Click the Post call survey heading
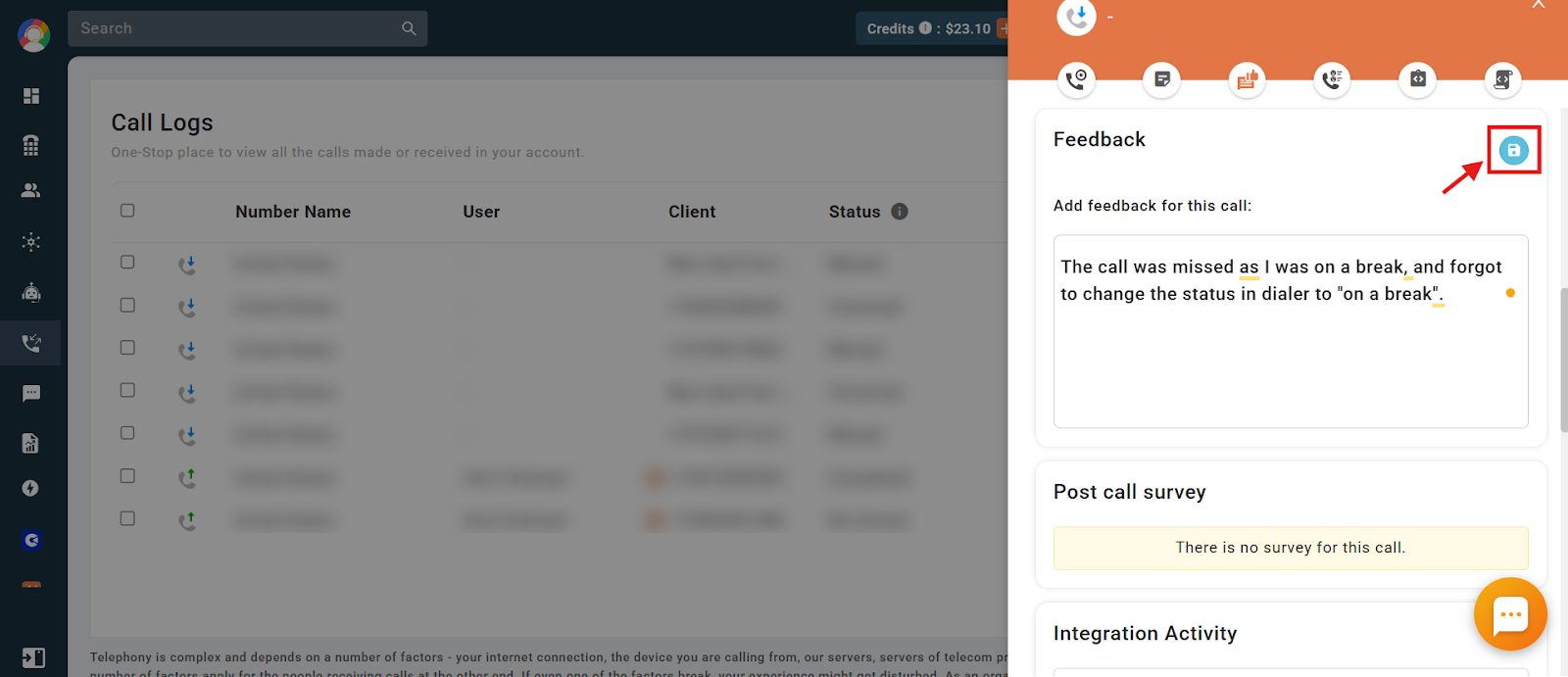Image resolution: width=1568 pixels, height=677 pixels. [x=1130, y=492]
